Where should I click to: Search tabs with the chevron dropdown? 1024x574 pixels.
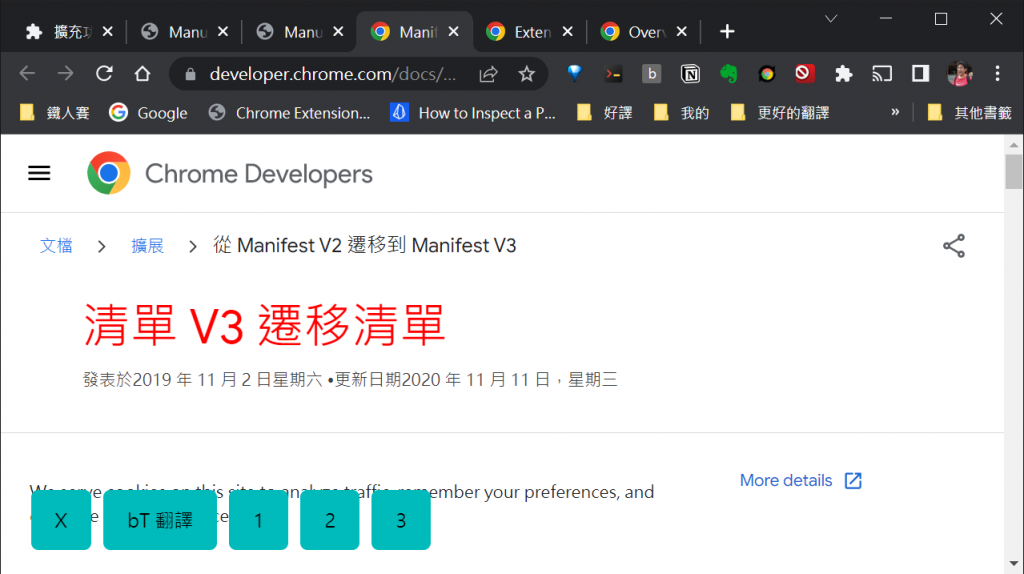coord(831,19)
